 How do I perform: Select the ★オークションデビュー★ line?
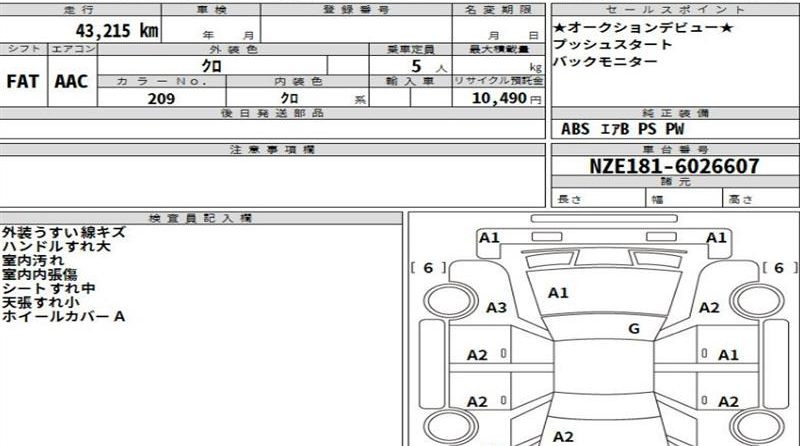[x=643, y=27]
